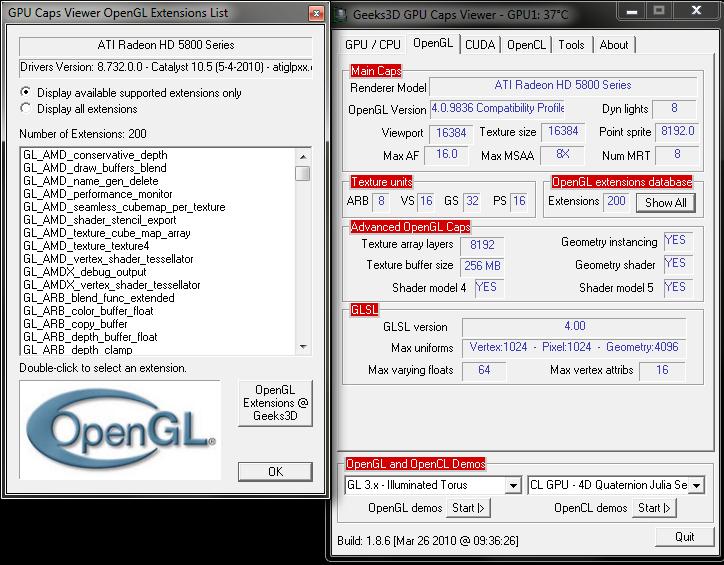724x565 pixels.
Task: Click the extensions list scroll down arrow
Action: [303, 347]
